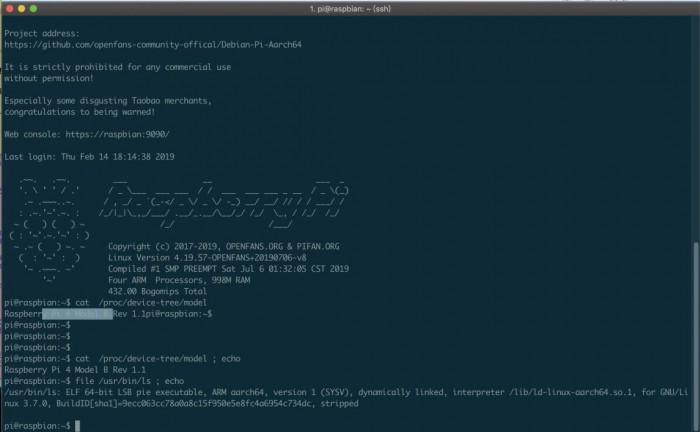The image size is (700, 432).
Task: Click the 'Raspberry Pi' ASCII art banner text
Action: pos(223,204)
